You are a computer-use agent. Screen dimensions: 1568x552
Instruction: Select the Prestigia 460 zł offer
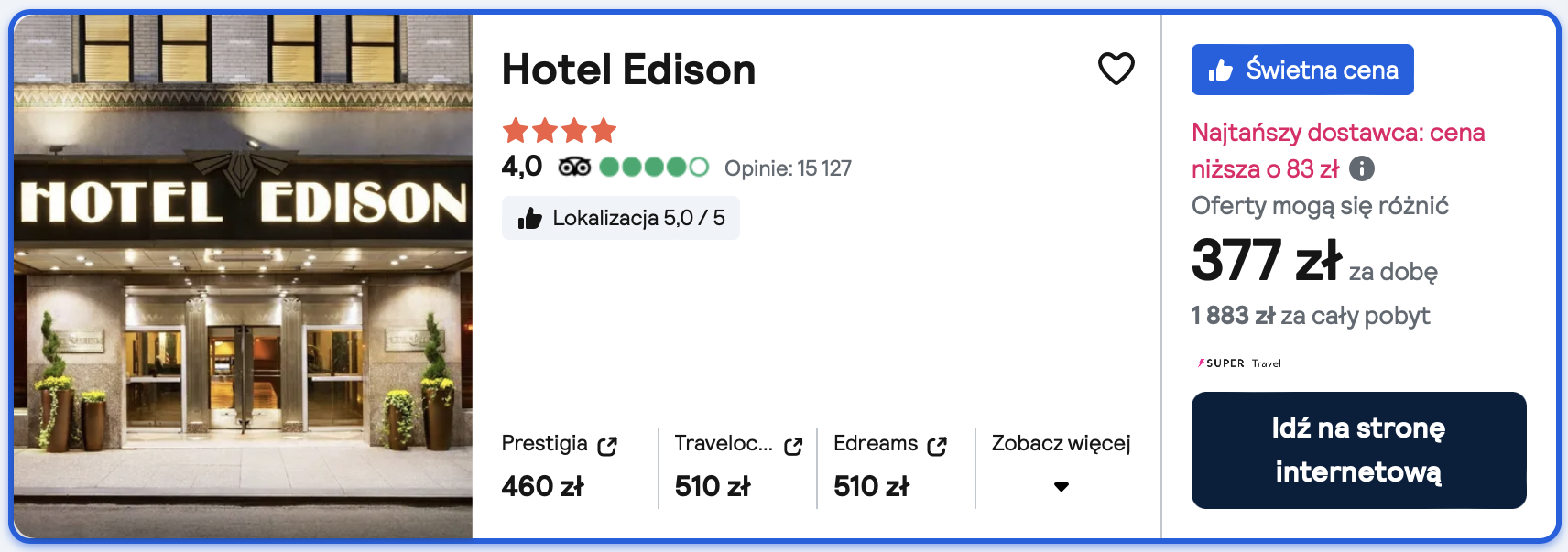[x=542, y=486]
